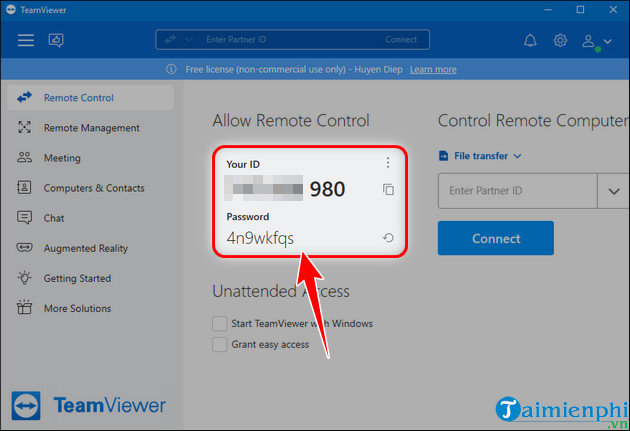This screenshot has height=431, width=630.
Task: Click the Your ID number ending 980
Action: pyautogui.click(x=285, y=189)
